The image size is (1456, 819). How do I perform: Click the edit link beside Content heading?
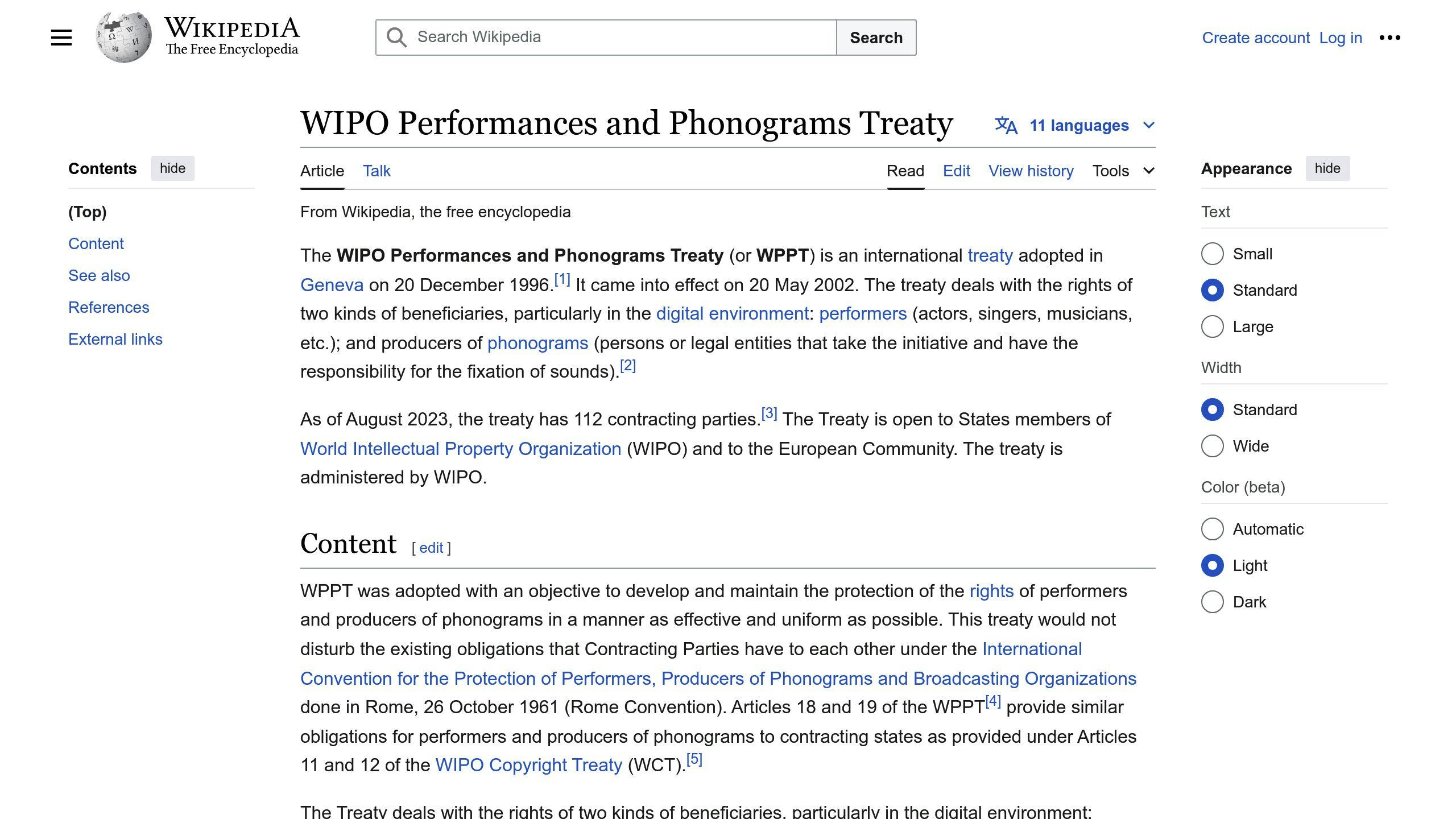tap(431, 548)
